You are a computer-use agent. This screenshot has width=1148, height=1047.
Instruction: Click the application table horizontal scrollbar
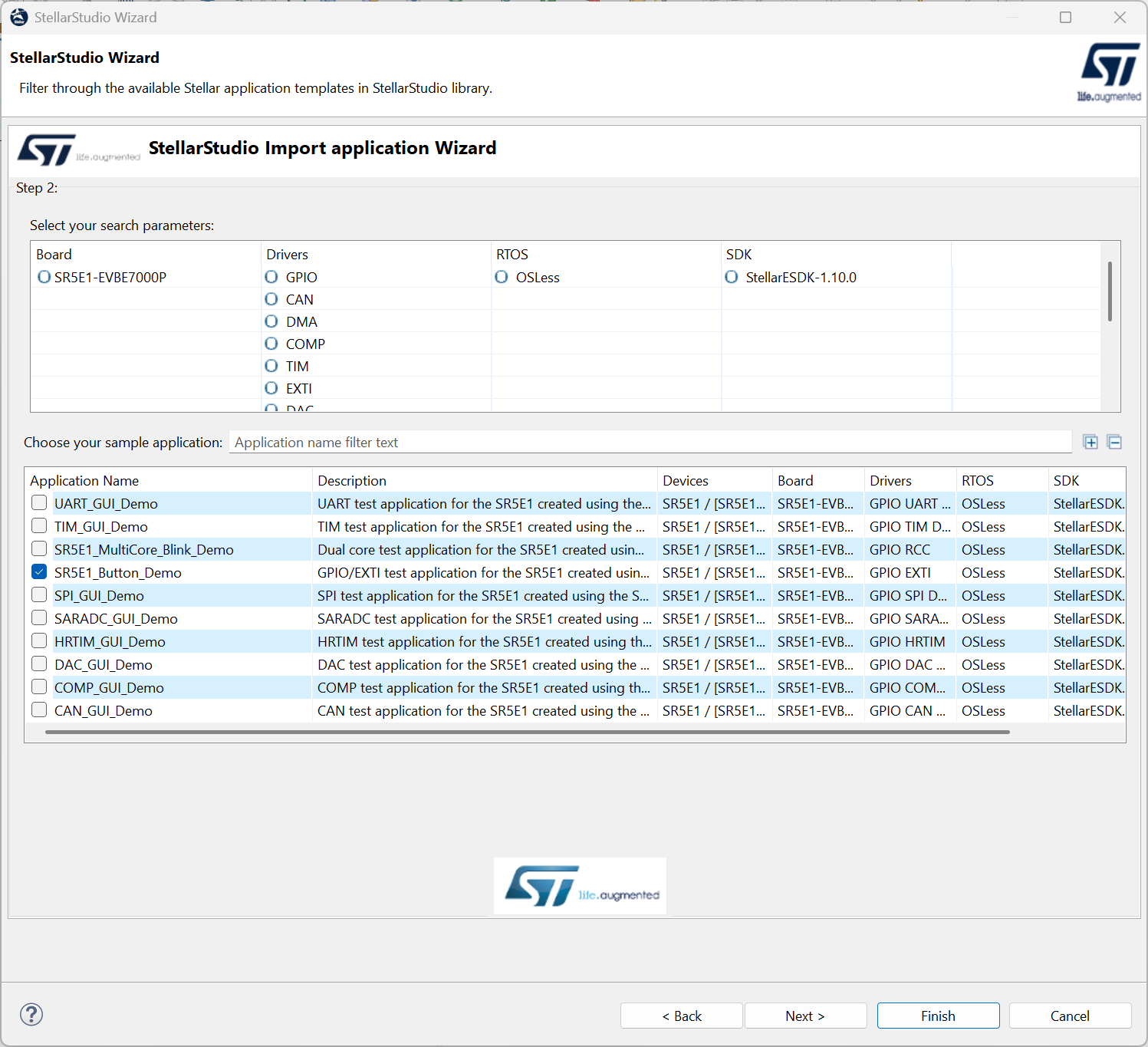pos(528,733)
